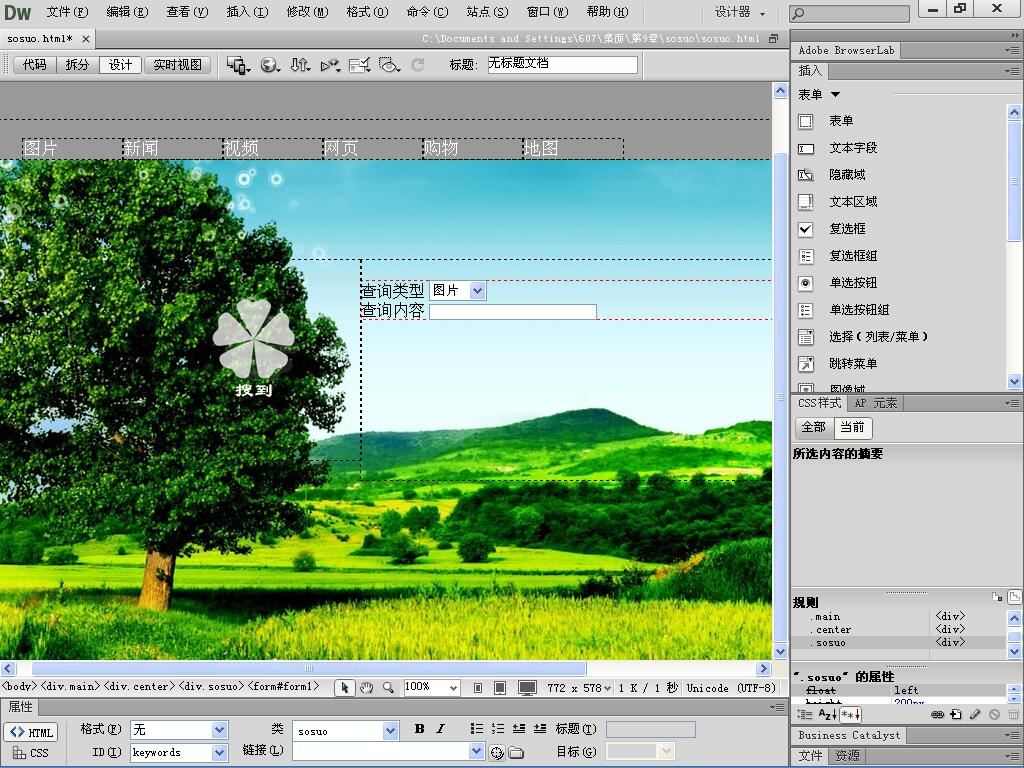This screenshot has width=1024, height=768.
Task: Click the 查询内容 text input field
Action: 513,312
